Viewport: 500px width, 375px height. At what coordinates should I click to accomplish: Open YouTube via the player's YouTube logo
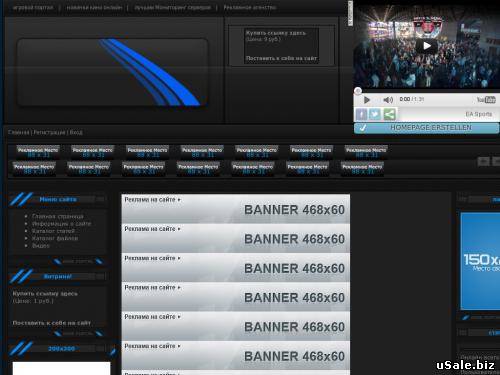click(x=486, y=100)
